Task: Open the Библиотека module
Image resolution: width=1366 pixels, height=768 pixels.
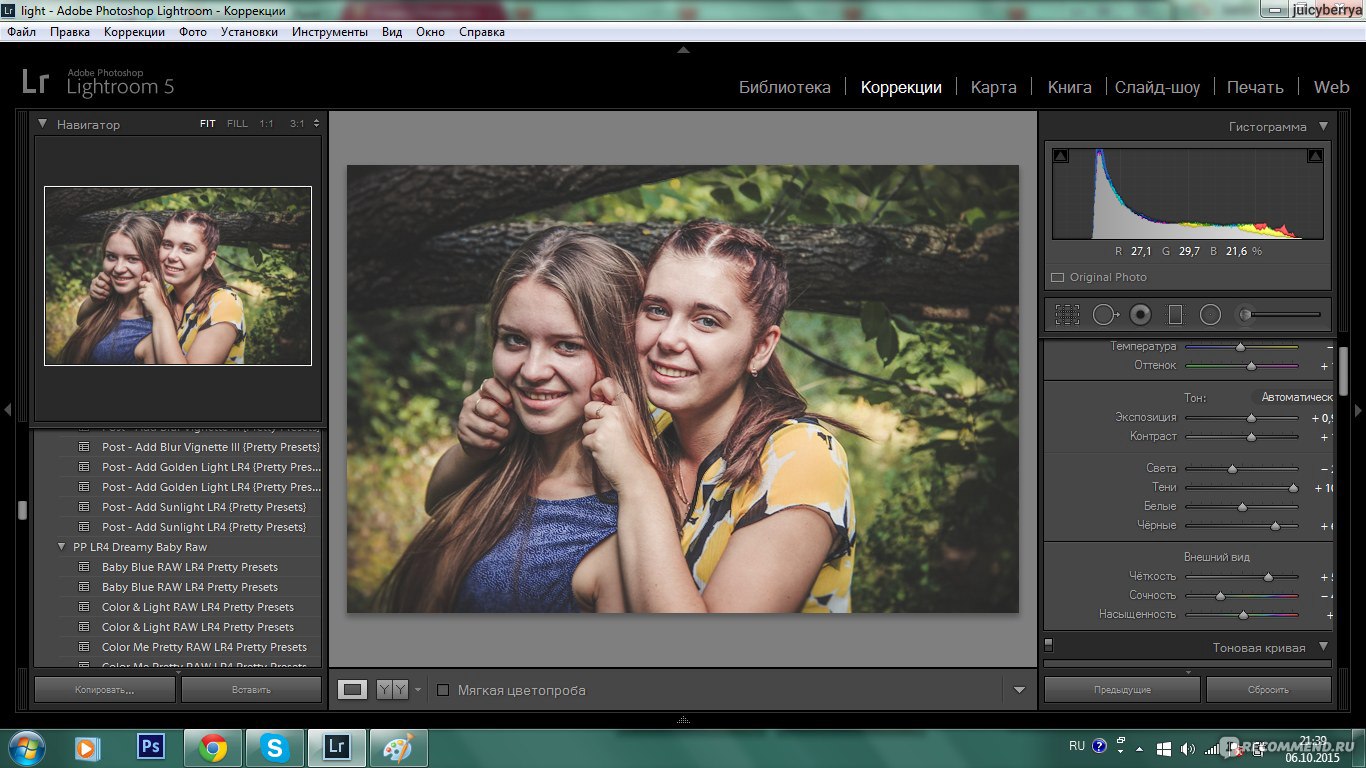Action: [x=784, y=87]
